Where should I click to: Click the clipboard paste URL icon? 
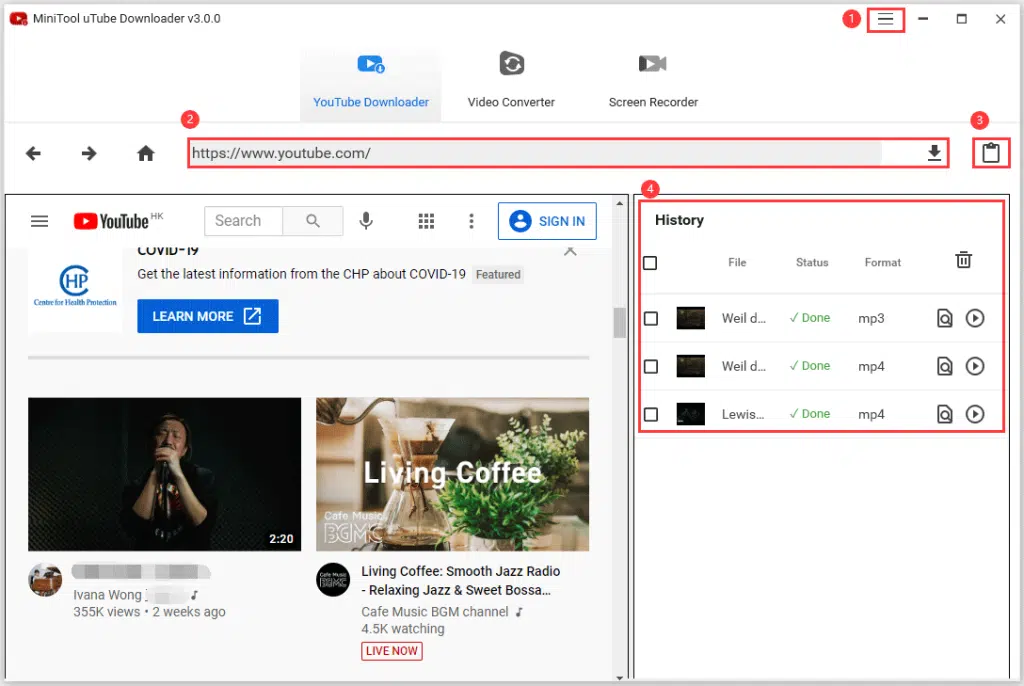990,153
